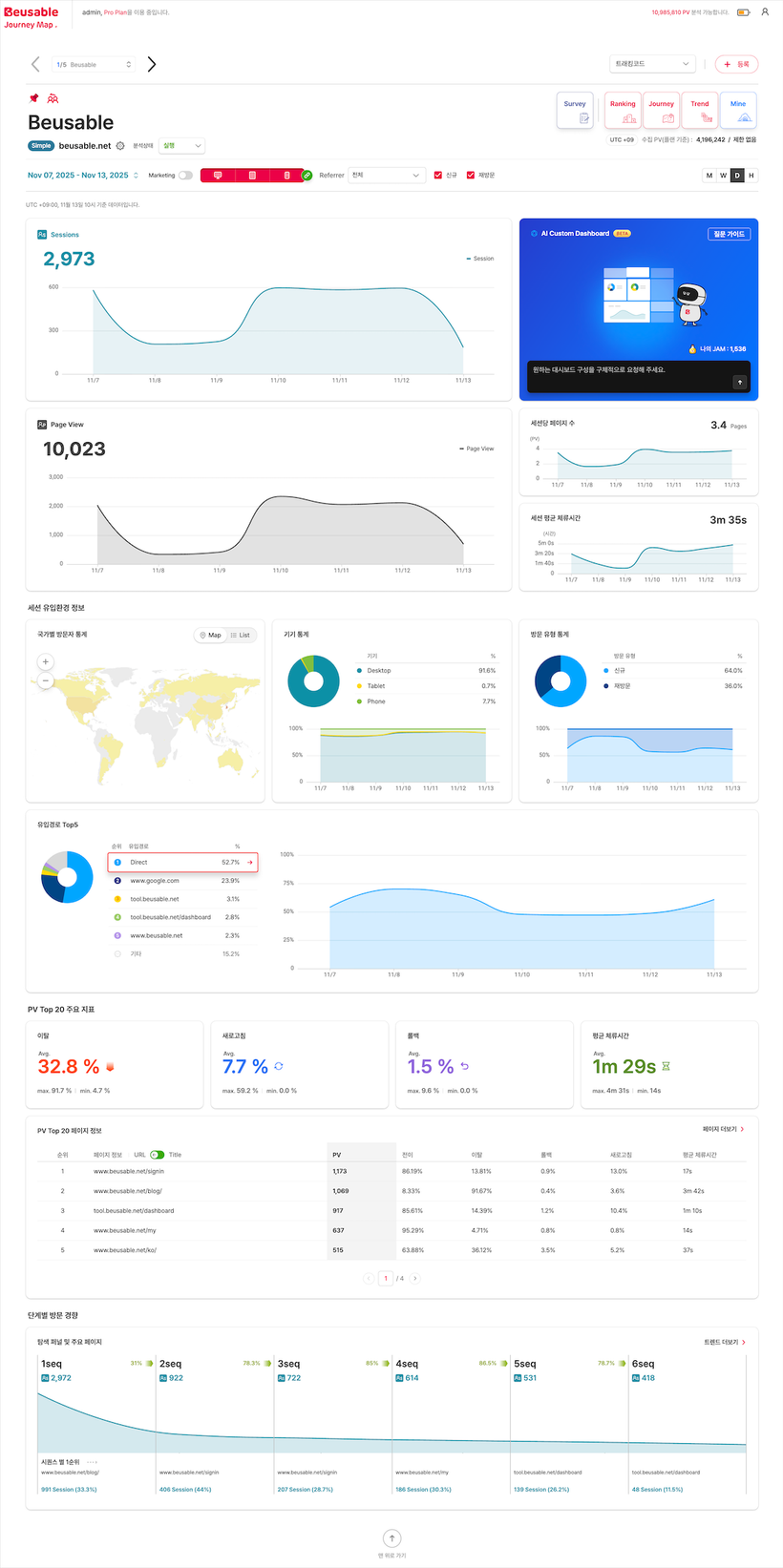
Task: Open the Referrer dropdown
Action: (386, 176)
